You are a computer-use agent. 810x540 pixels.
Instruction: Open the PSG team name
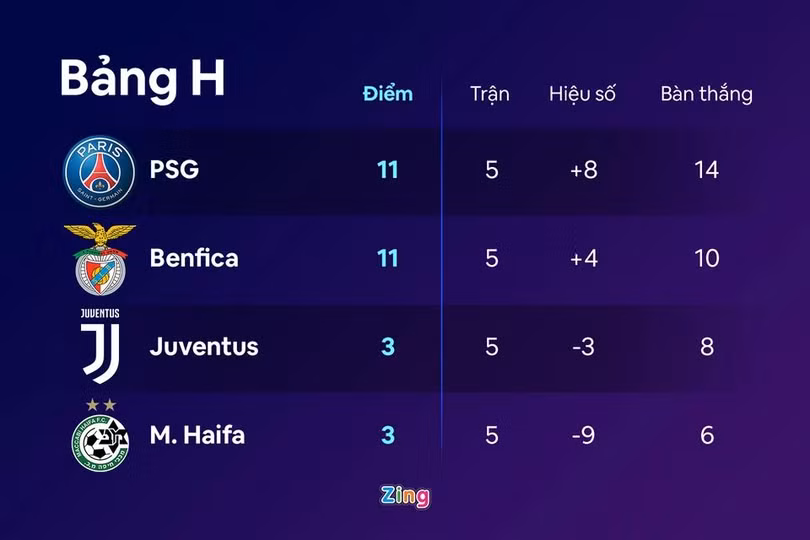click(174, 169)
